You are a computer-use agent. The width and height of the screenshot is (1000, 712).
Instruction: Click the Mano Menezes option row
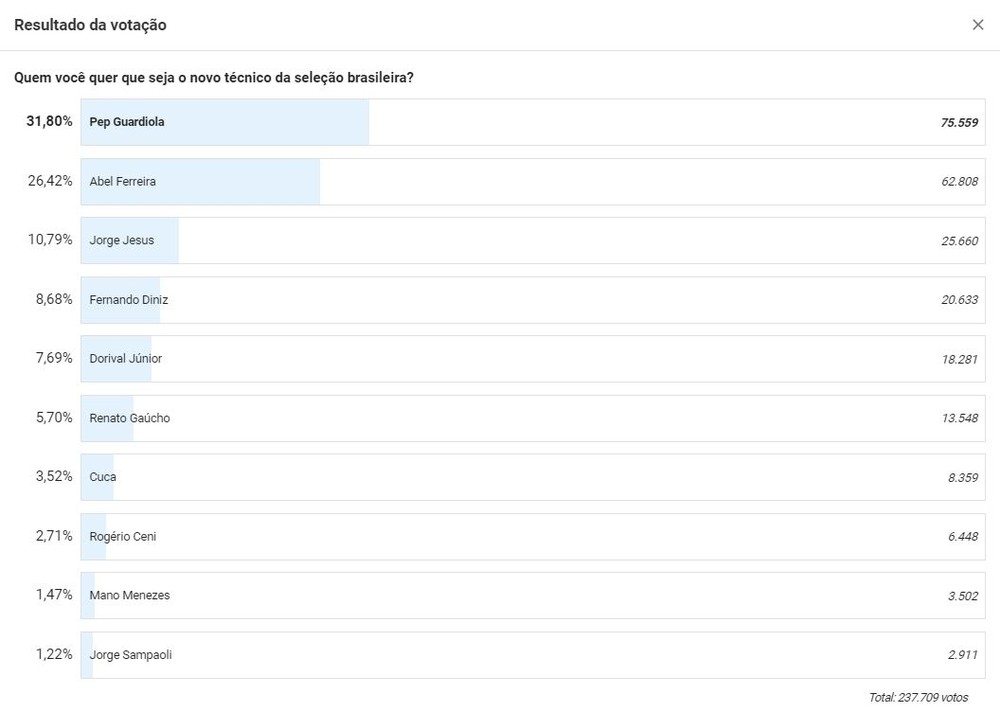(532, 595)
